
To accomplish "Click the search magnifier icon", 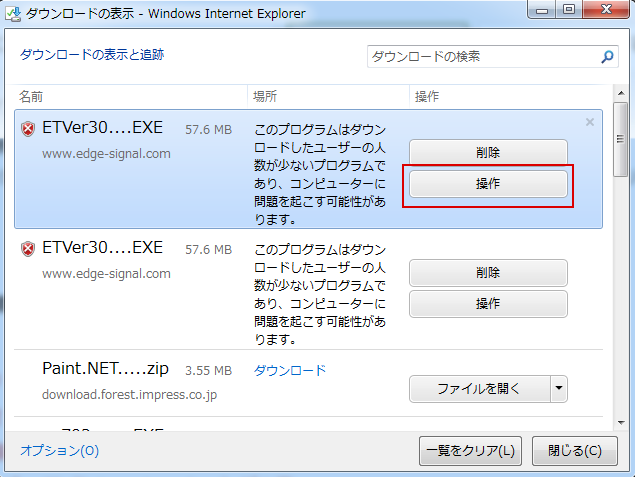I will [607, 57].
